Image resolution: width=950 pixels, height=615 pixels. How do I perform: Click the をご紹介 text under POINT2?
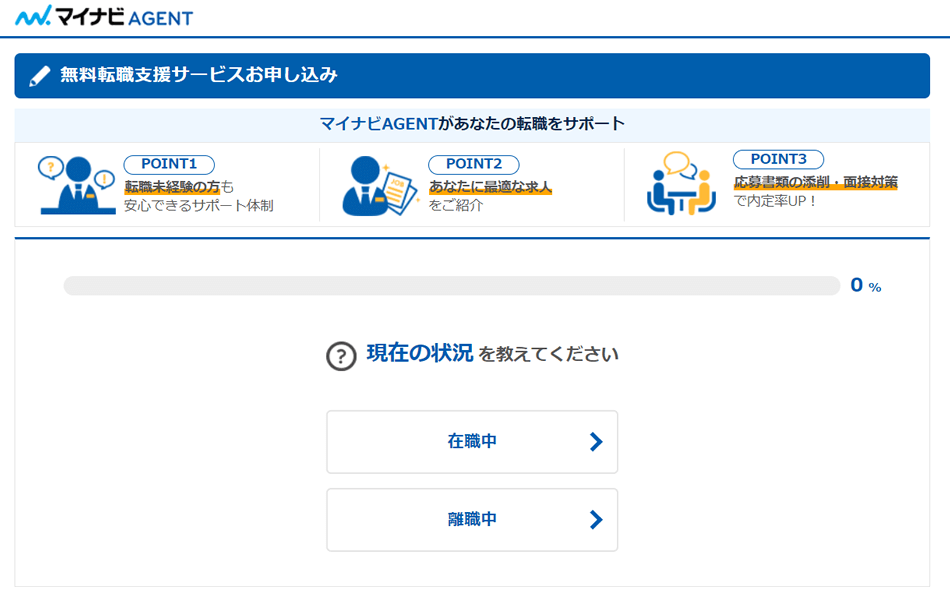pos(456,205)
